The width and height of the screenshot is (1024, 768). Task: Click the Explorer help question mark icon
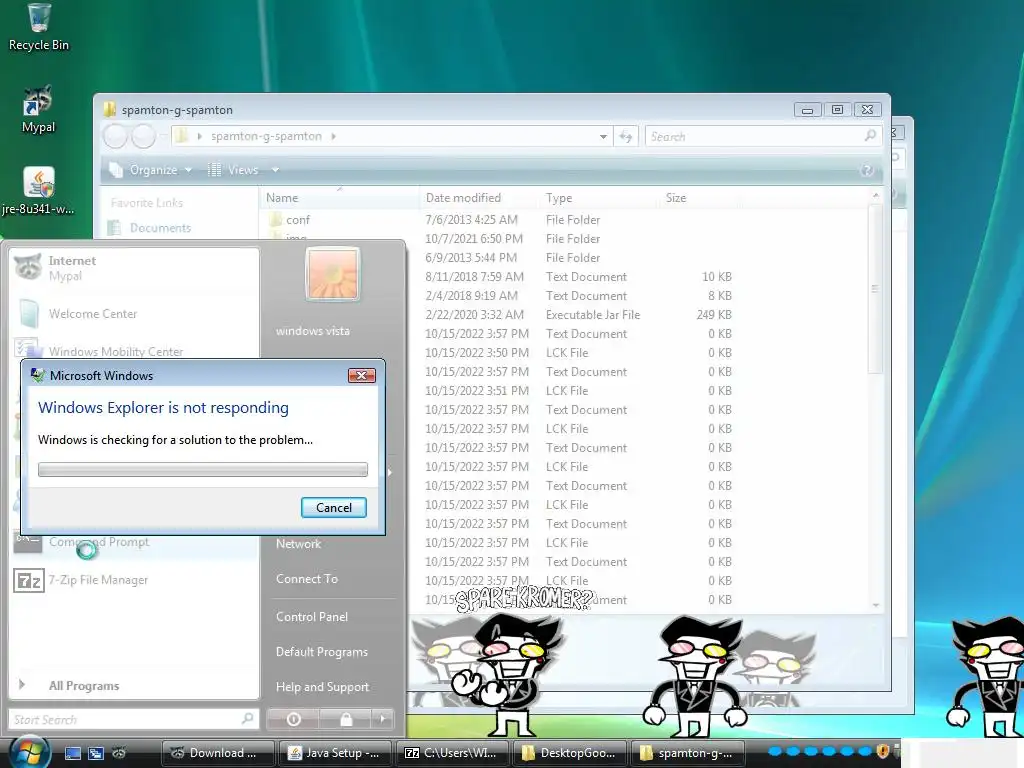click(867, 170)
